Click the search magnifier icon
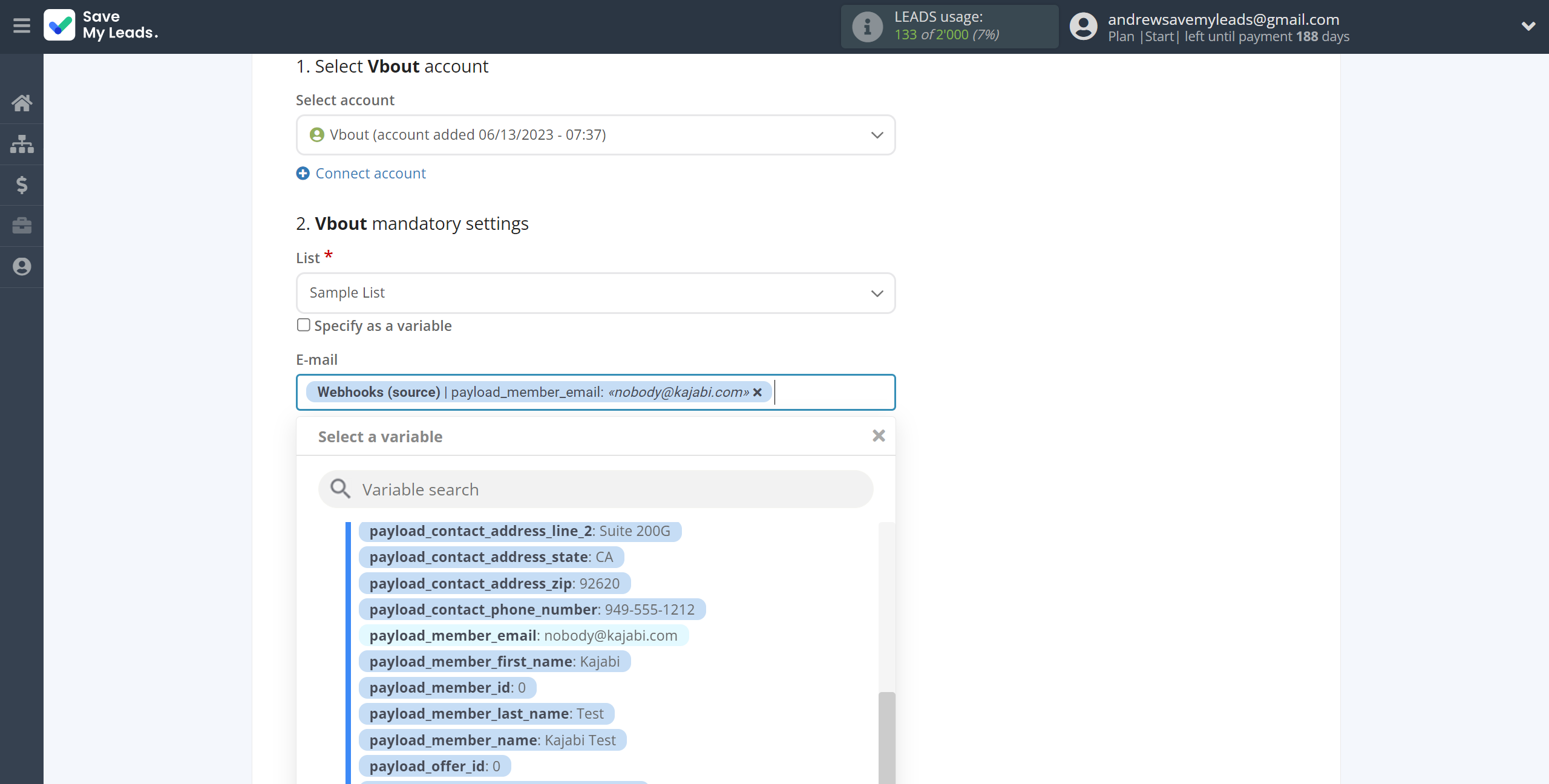 340,489
